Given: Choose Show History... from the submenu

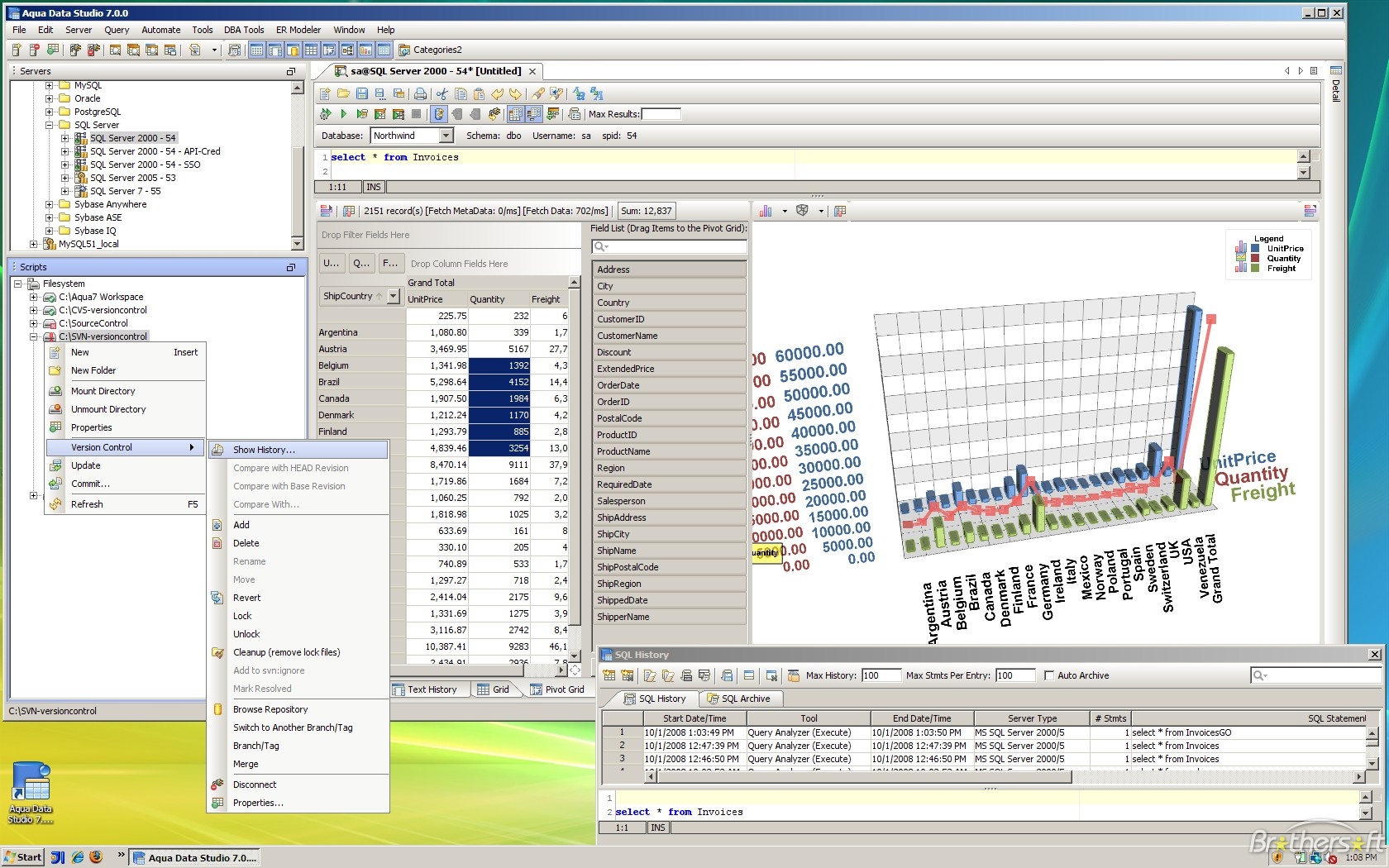Looking at the screenshot, I should click(298, 450).
